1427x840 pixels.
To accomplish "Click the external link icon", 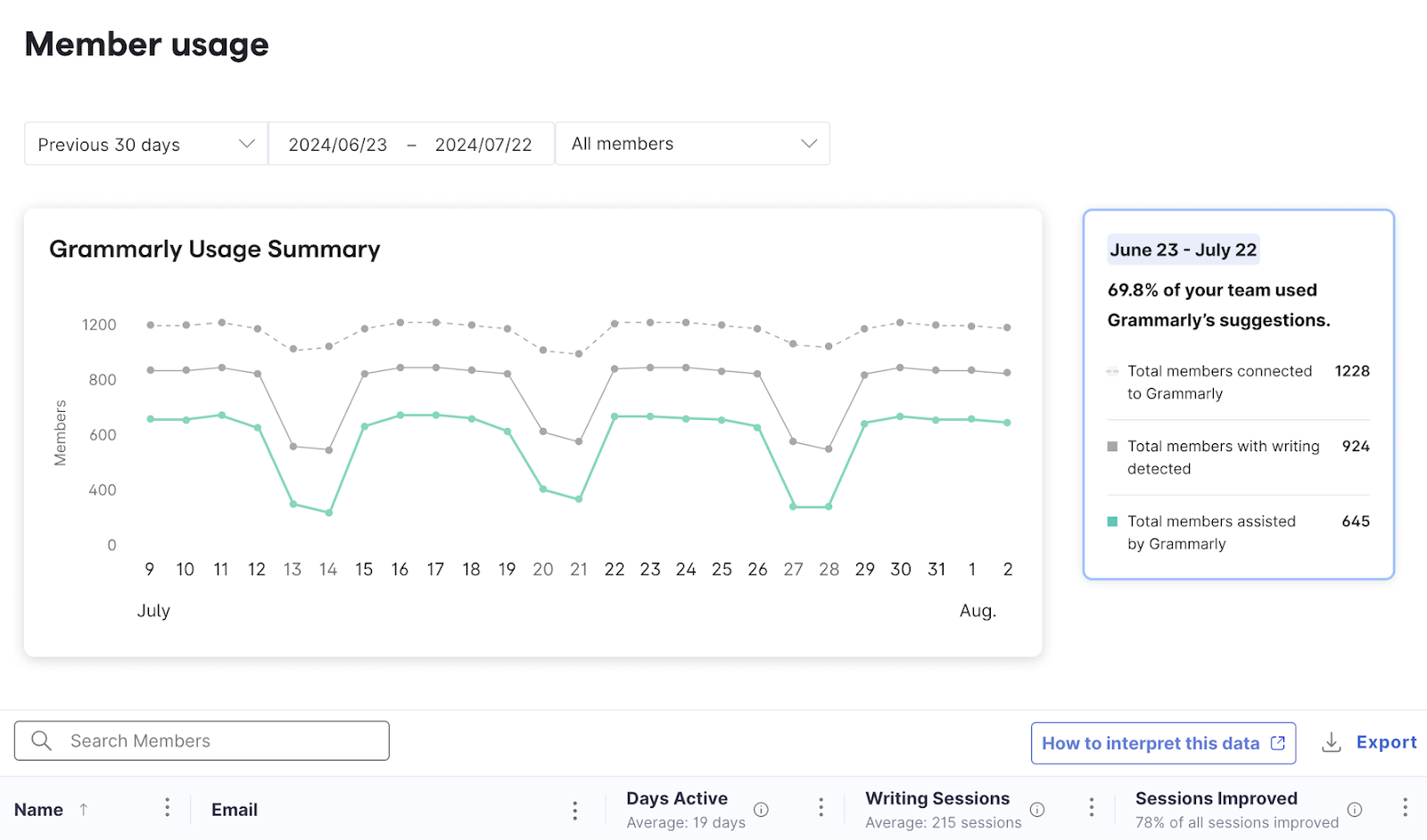I will pyautogui.click(x=1278, y=743).
